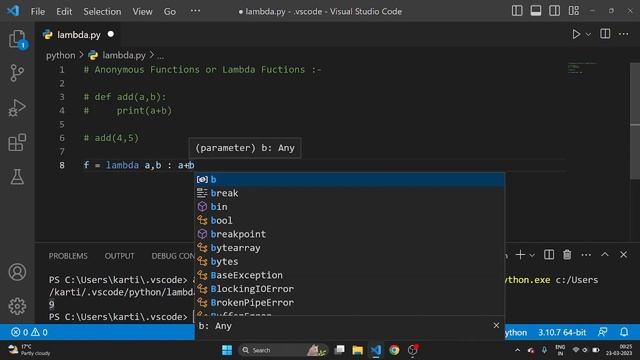Choose 'BlockingIOError' from suggestions
This screenshot has height=360, width=640.
tap(349, 289)
